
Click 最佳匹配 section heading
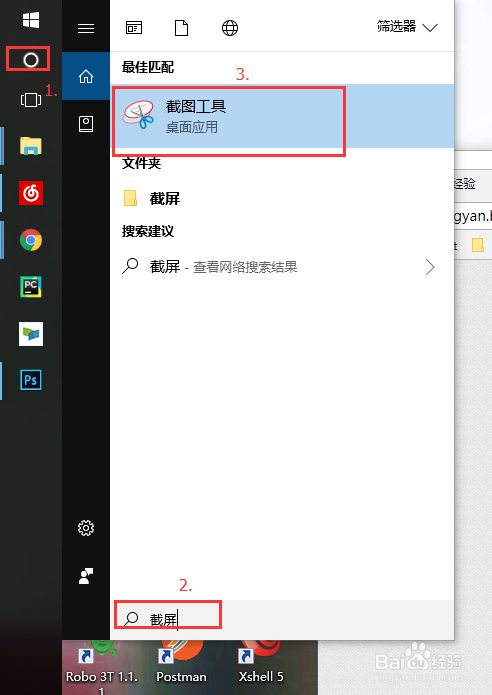point(148,67)
